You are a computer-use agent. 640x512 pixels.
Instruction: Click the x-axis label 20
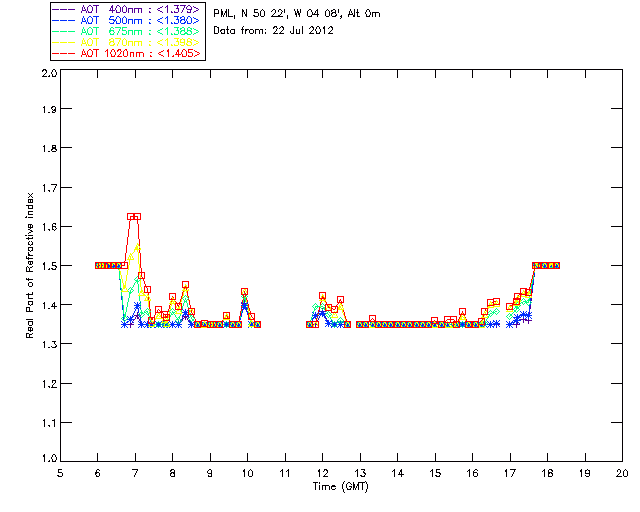(622, 473)
